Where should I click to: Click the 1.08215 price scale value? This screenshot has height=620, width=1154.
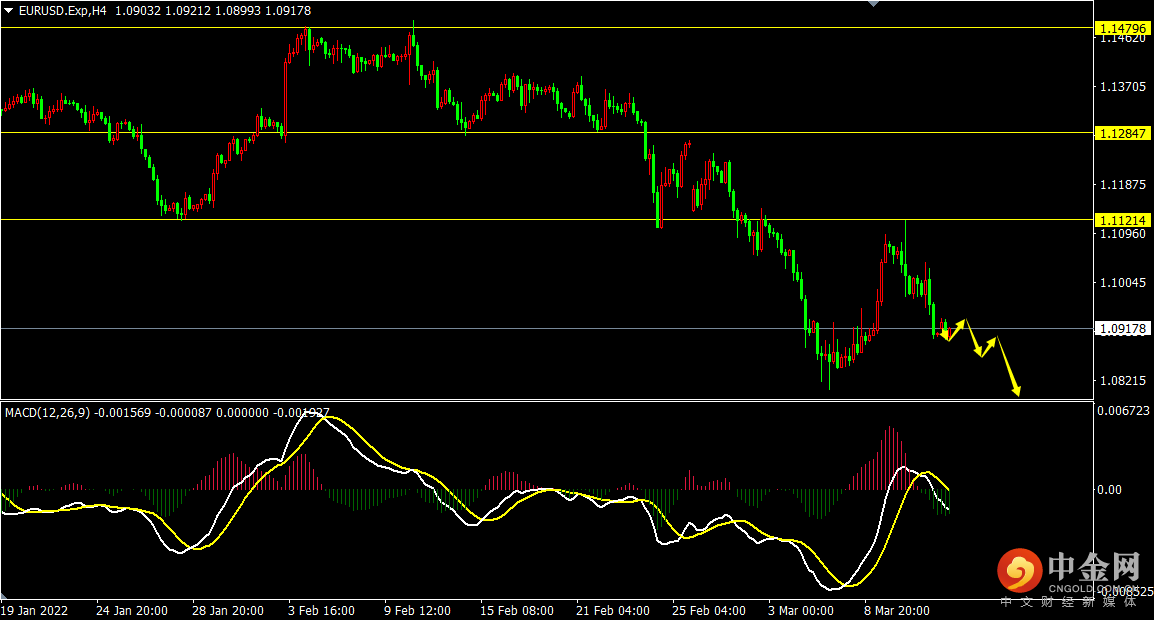pyautogui.click(x=1122, y=381)
